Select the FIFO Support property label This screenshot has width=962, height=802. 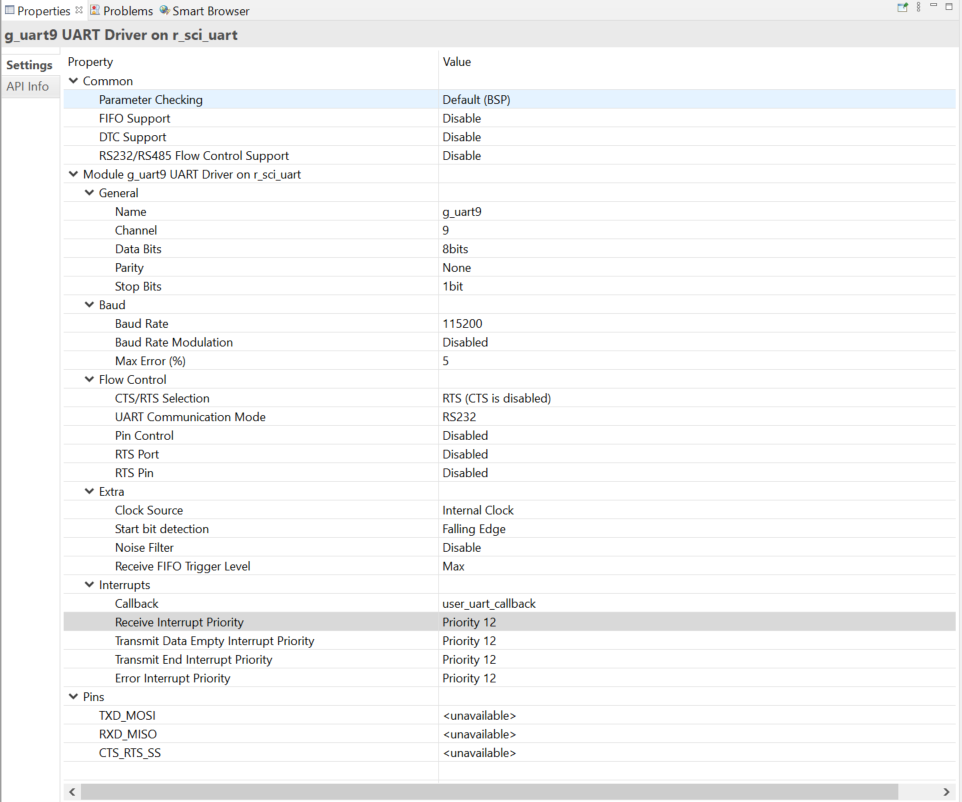pyautogui.click(x=134, y=118)
